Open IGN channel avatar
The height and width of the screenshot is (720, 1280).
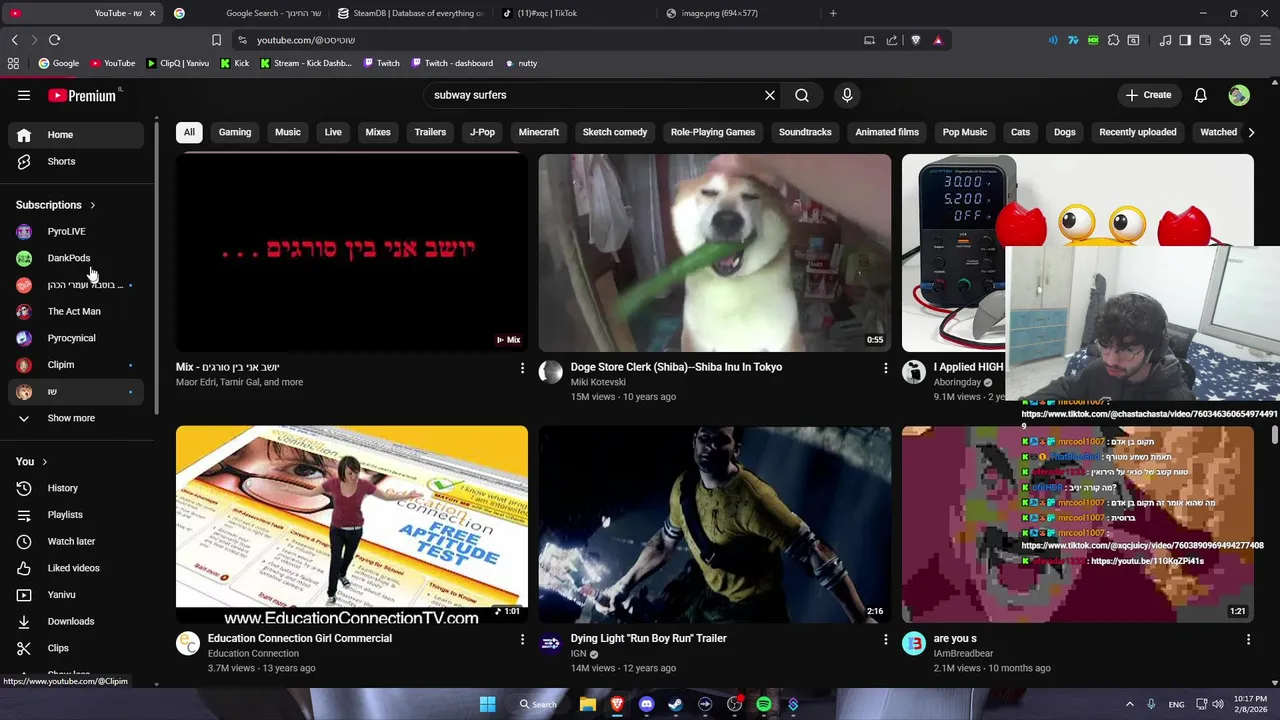[551, 644]
